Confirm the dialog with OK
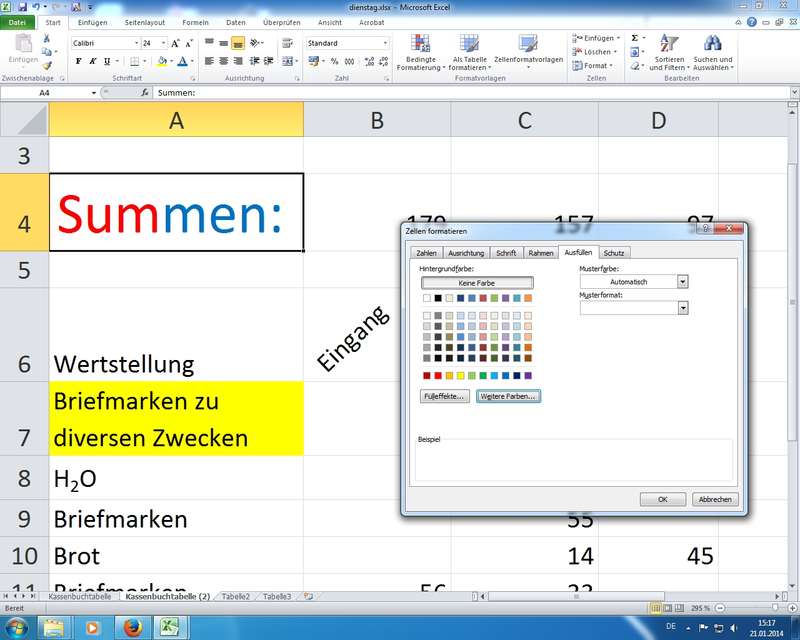The height and width of the screenshot is (640, 800). 663,499
